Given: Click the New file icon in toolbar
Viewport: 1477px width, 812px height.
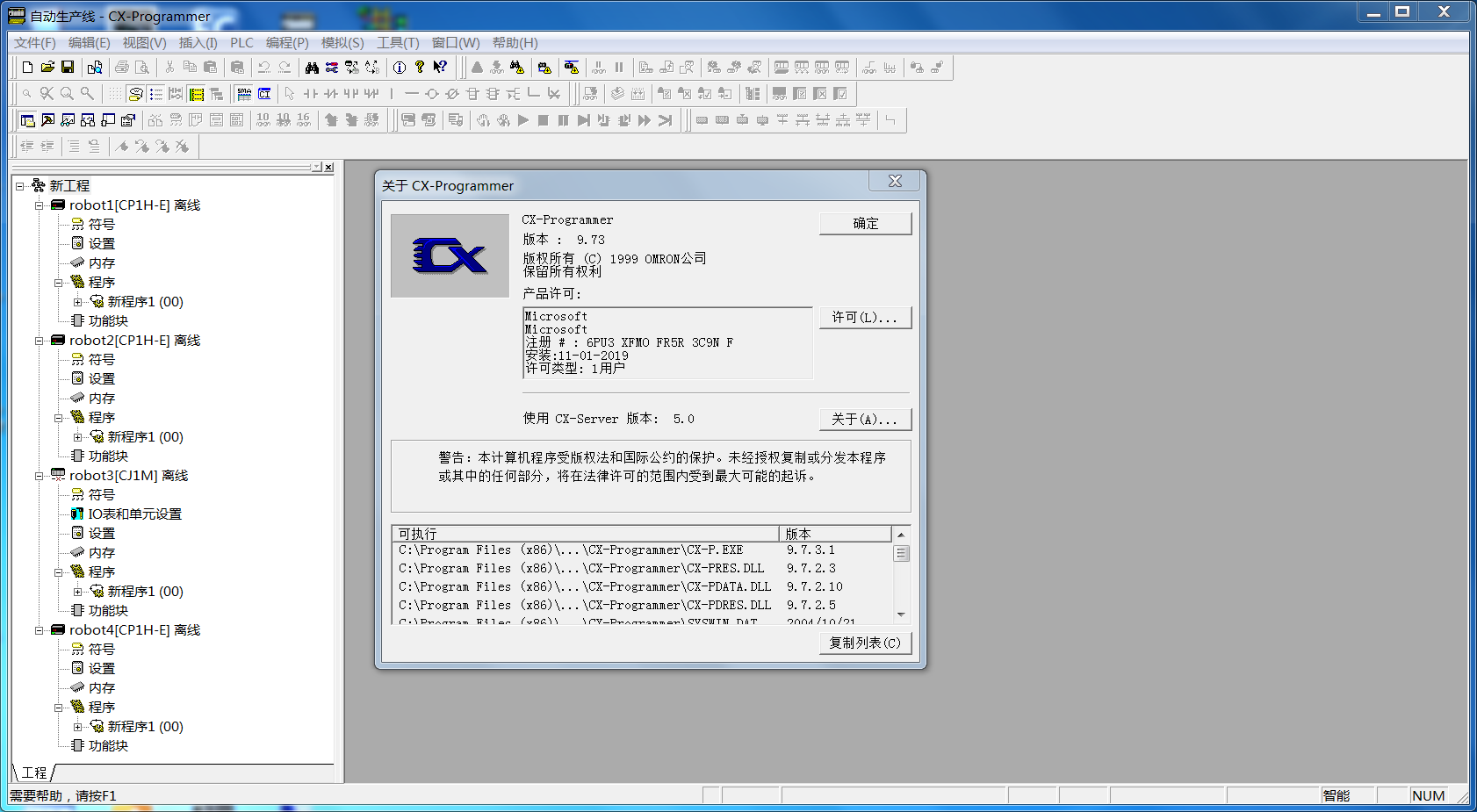Looking at the screenshot, I should click(27, 68).
